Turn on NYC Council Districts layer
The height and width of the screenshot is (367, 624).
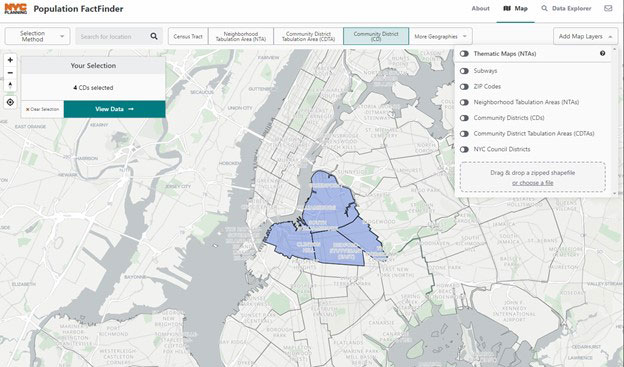tap(464, 149)
